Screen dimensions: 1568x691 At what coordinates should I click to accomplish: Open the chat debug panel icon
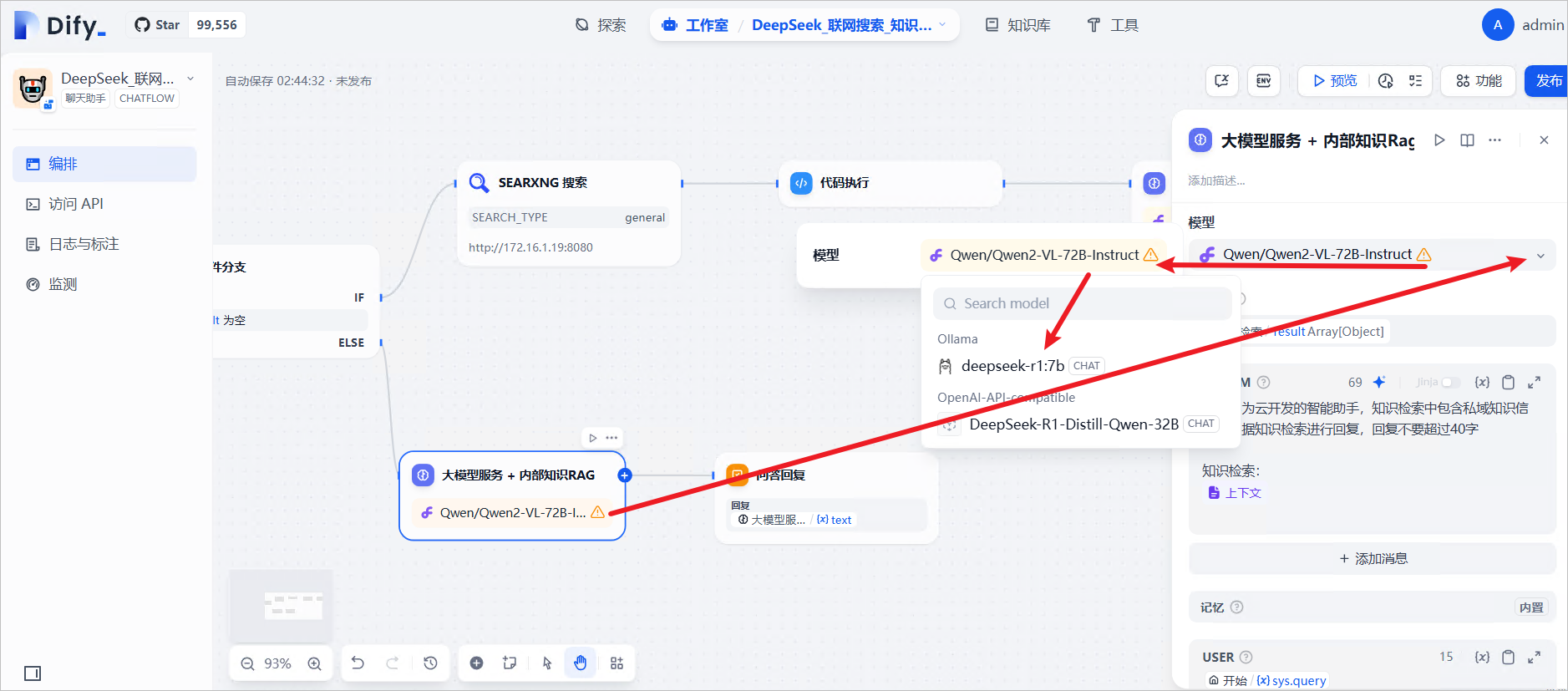tap(1222, 81)
